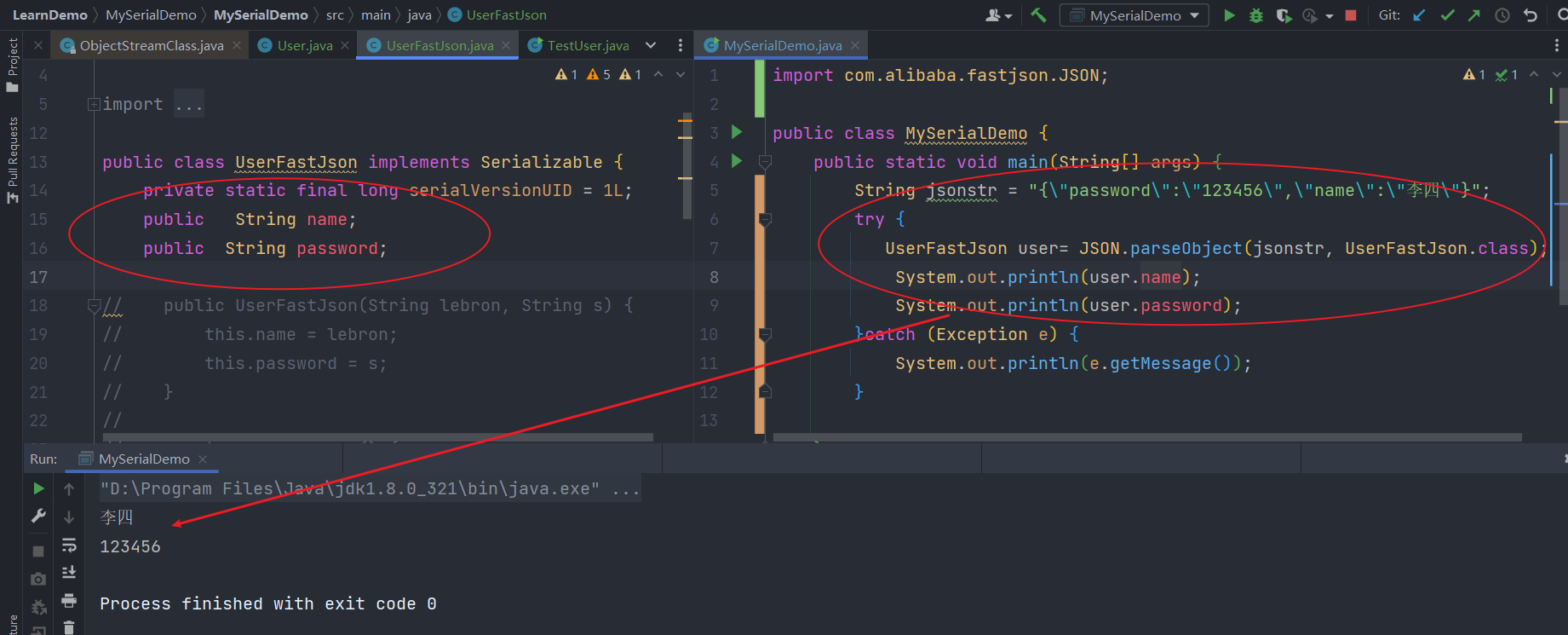Open the Pull Requests tool window
Viewport: 1568px width, 635px height.
coord(12,160)
